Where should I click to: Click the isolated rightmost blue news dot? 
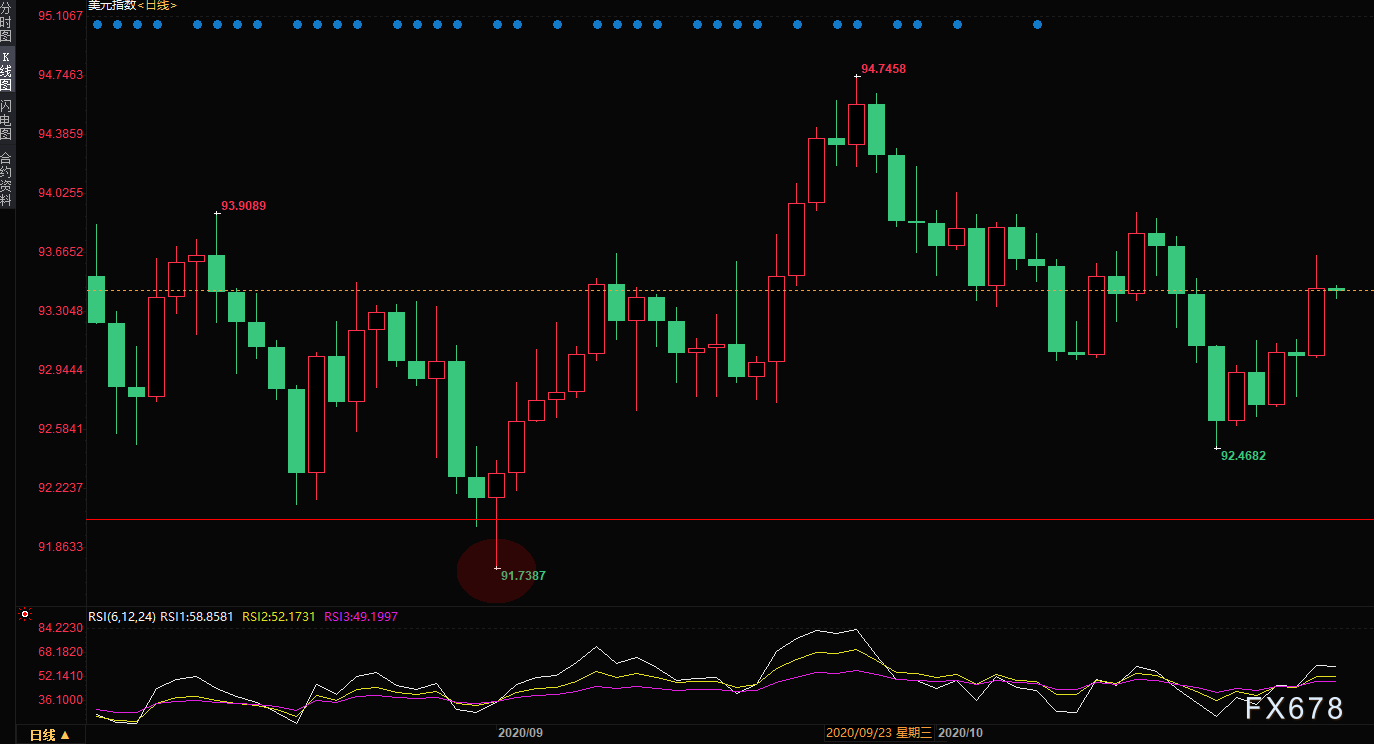[1037, 24]
